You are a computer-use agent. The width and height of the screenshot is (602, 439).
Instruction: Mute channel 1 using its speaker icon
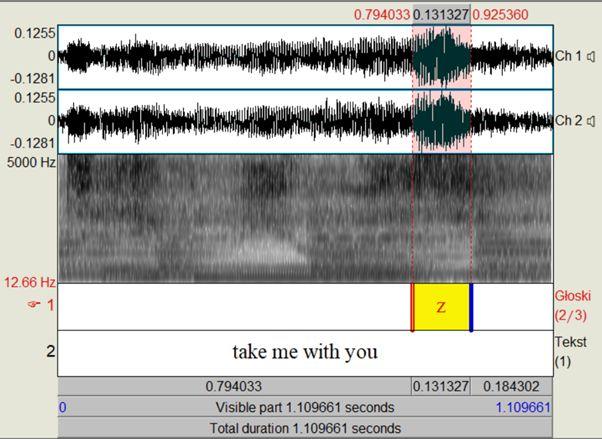tap(591, 57)
